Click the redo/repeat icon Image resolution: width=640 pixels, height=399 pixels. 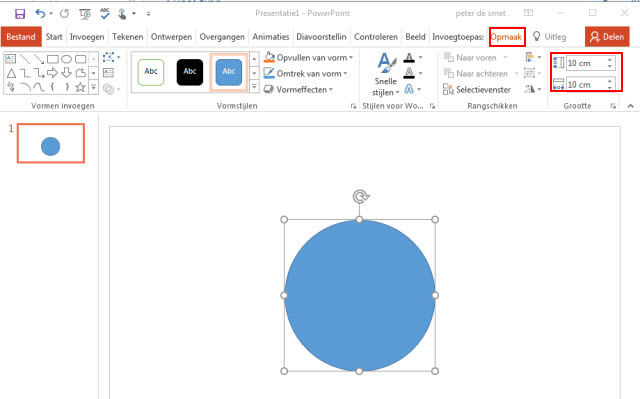click(64, 14)
